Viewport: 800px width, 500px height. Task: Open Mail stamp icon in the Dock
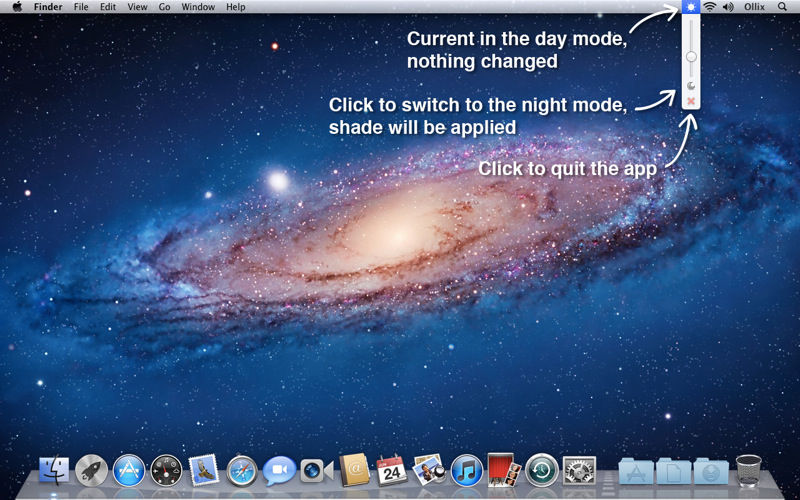click(204, 470)
